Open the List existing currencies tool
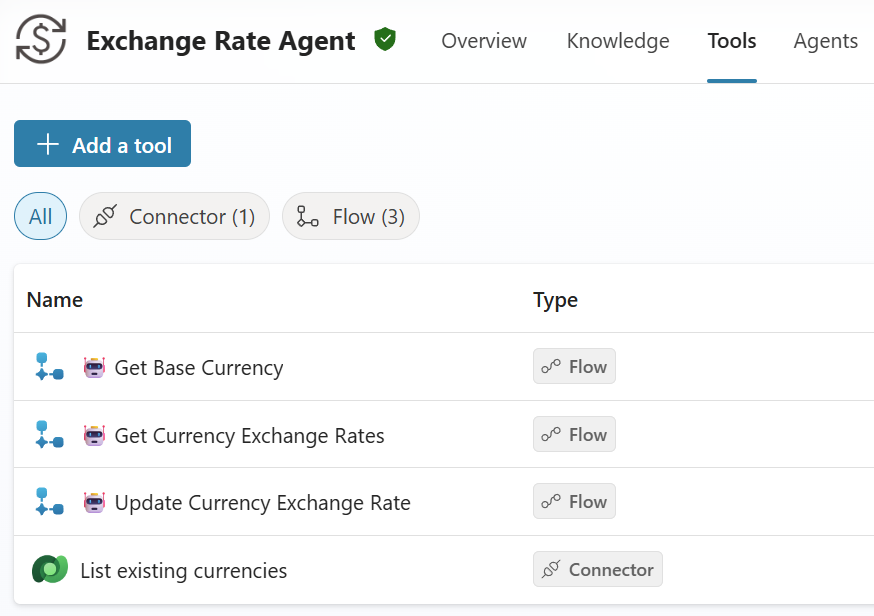Viewport: 874px width, 616px height. point(183,571)
